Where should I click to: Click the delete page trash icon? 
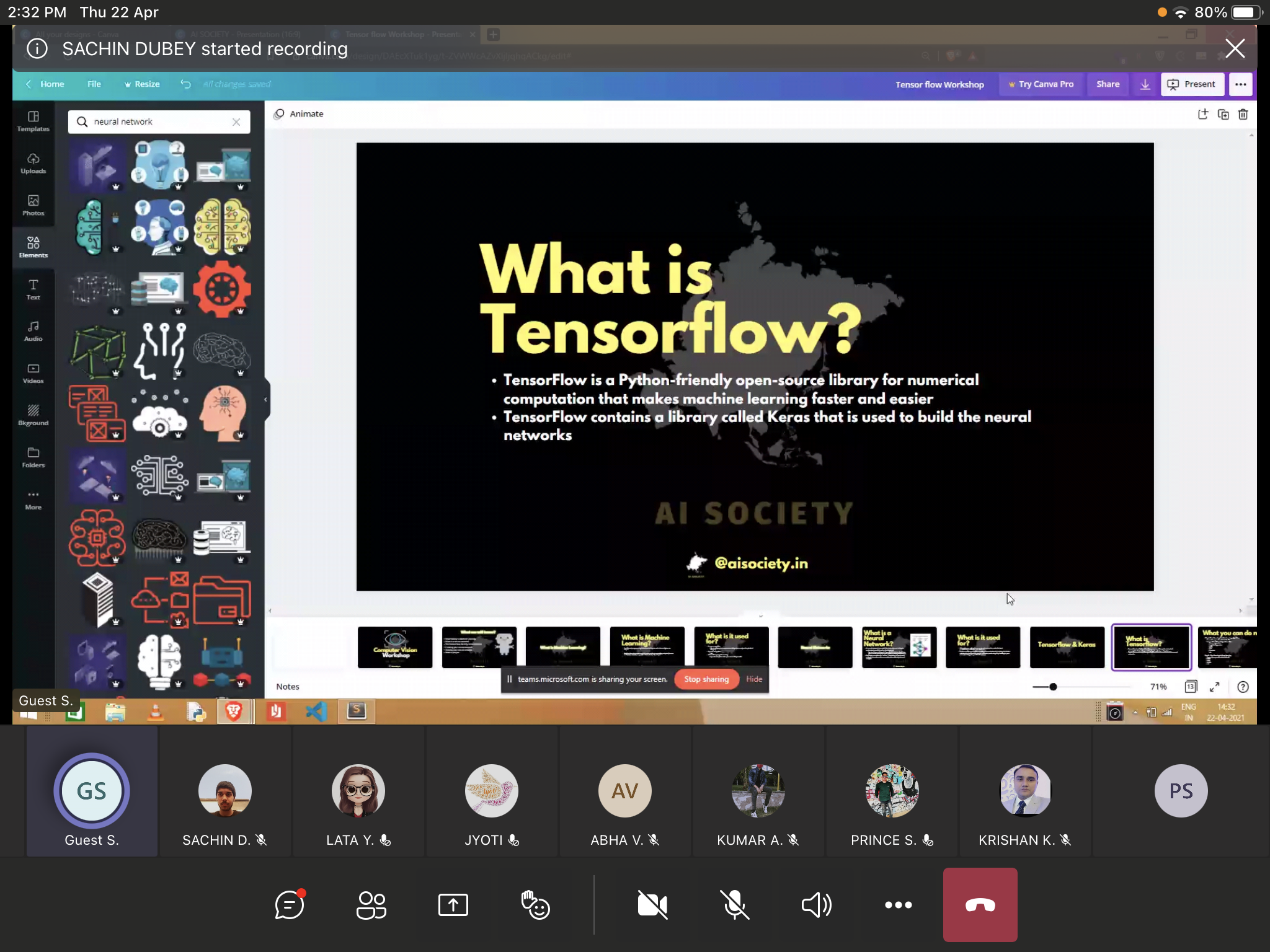point(1243,114)
